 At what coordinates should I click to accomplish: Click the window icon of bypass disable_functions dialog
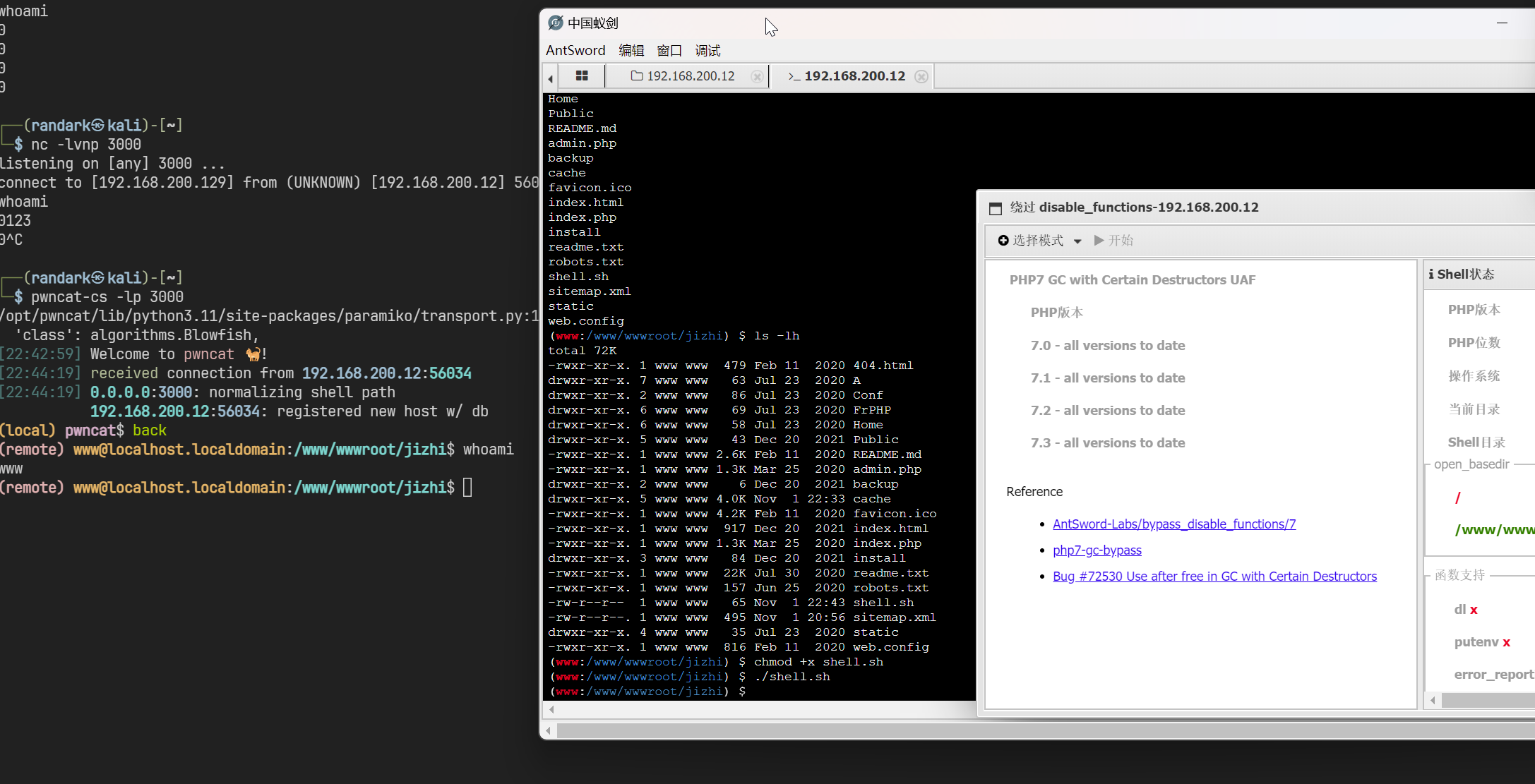[x=996, y=208]
